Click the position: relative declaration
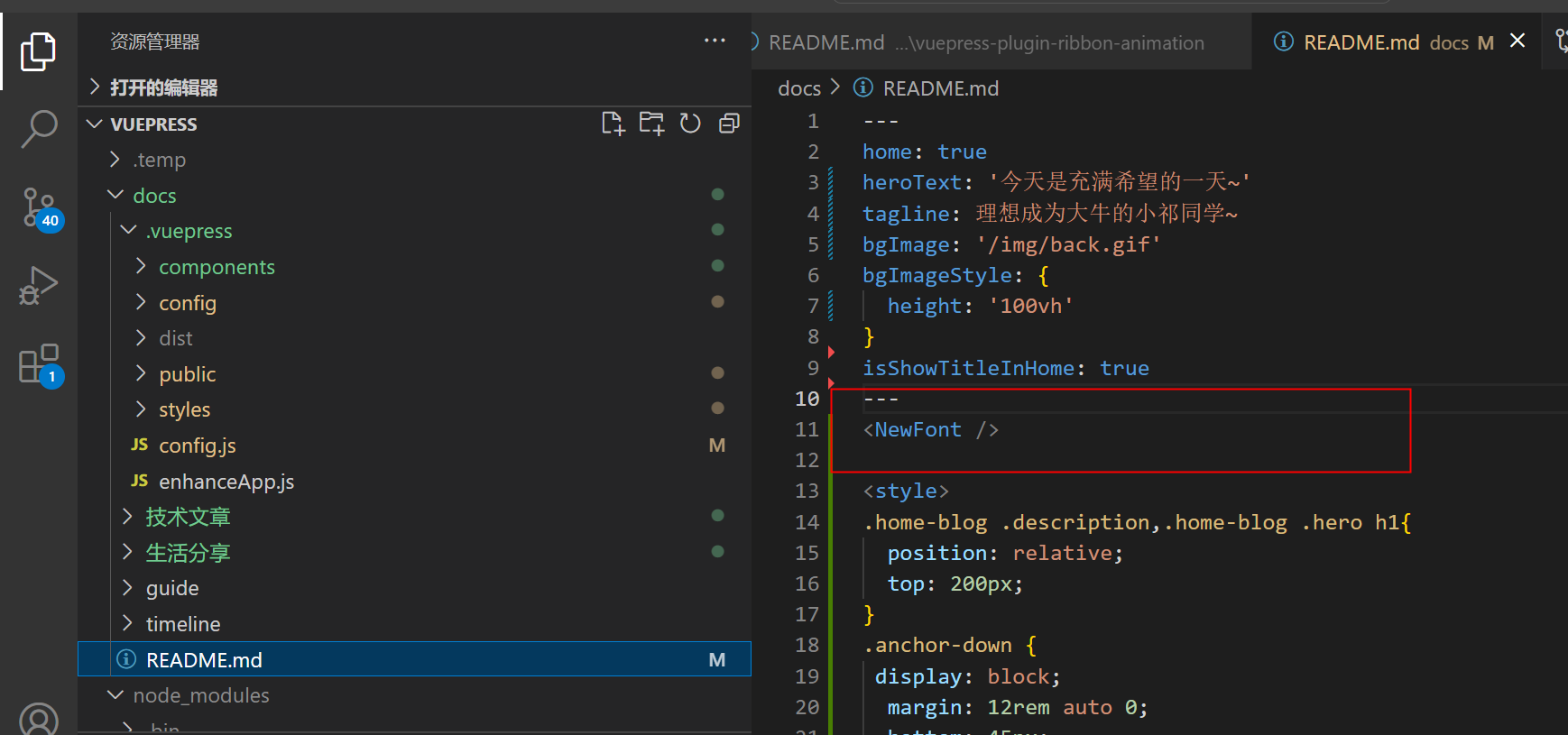This screenshot has height=735, width=1568. pyautogui.click(x=1006, y=553)
